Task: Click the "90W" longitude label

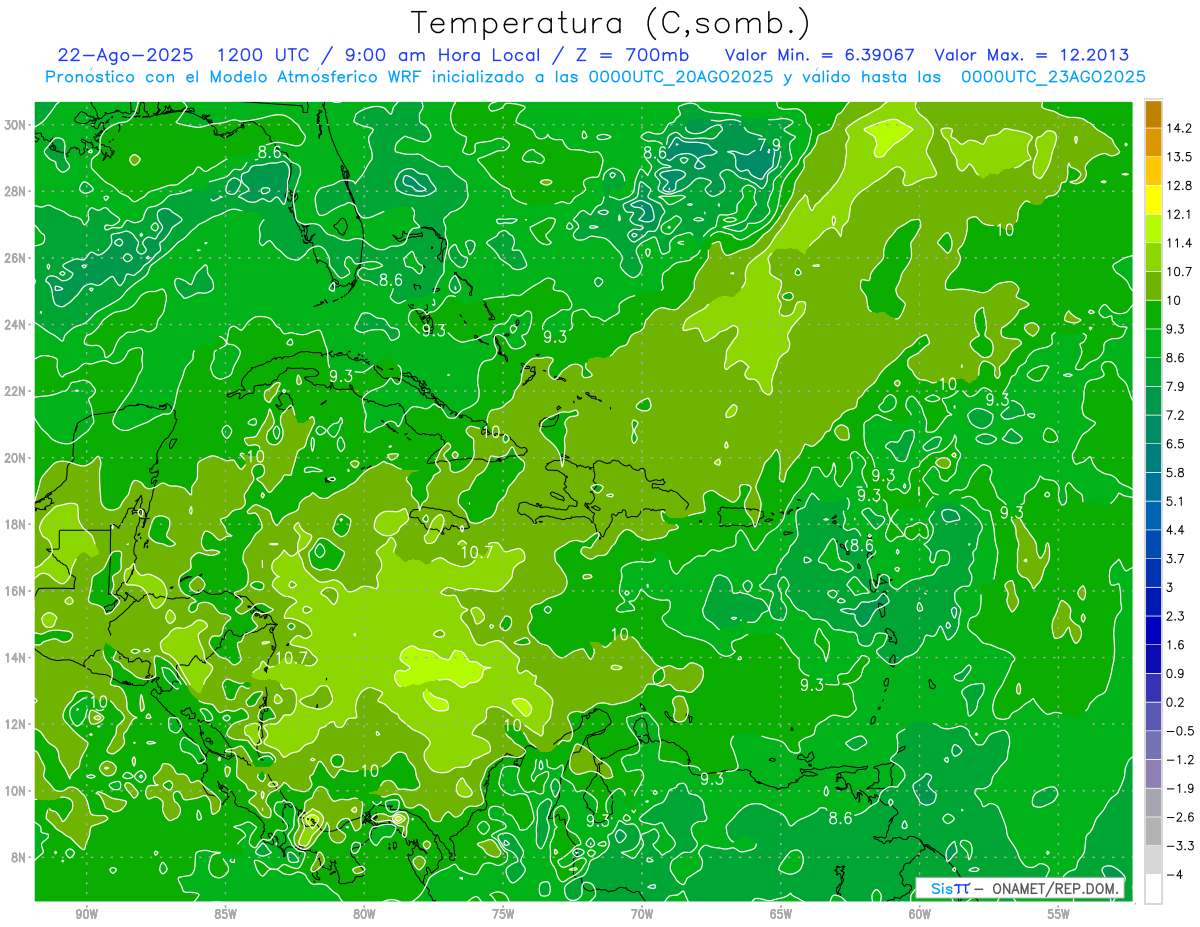Action: point(86,914)
